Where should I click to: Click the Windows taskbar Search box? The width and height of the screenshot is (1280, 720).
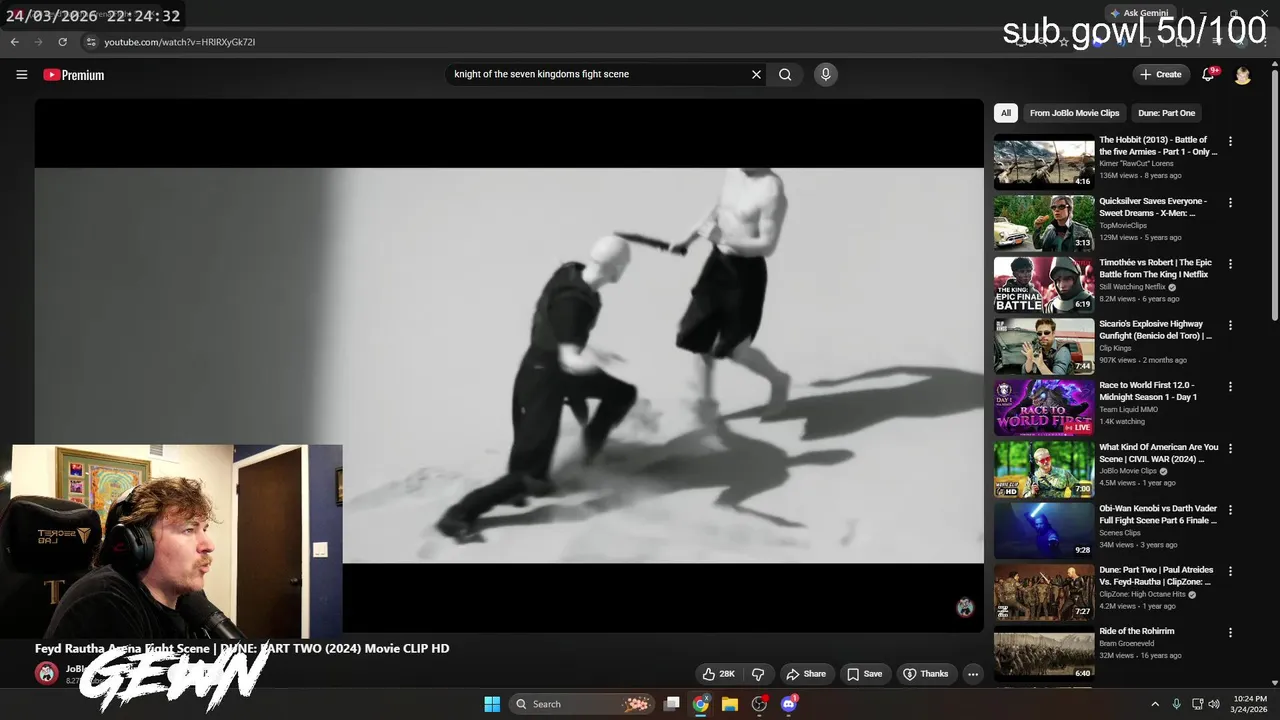583,704
